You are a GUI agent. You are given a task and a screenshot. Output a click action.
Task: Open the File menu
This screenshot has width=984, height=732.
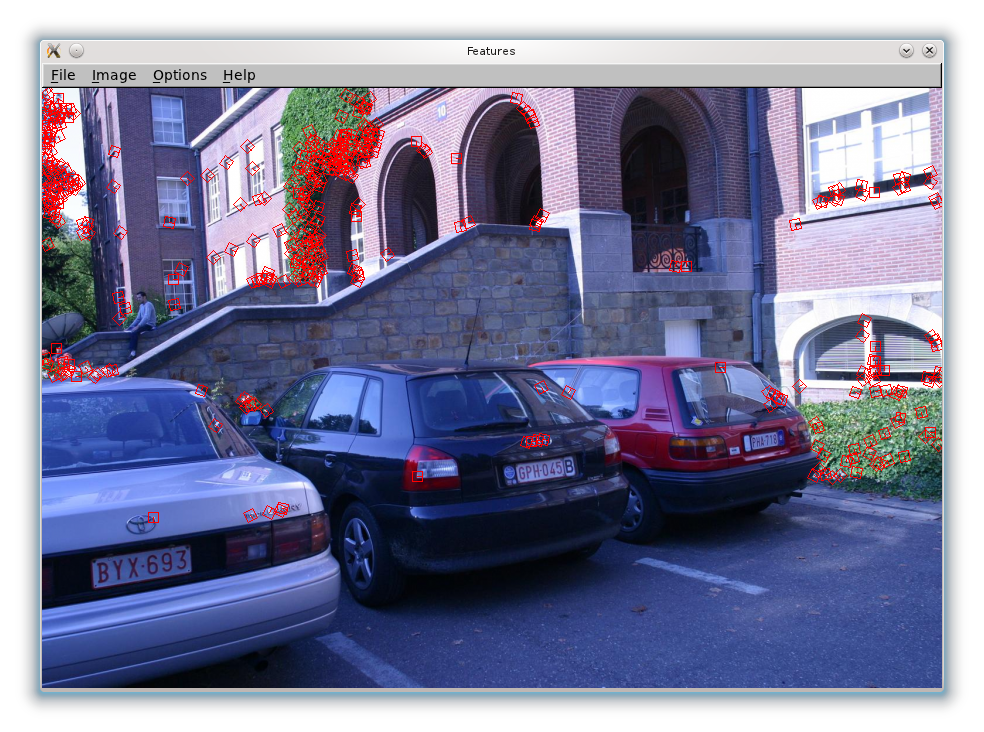(63, 75)
